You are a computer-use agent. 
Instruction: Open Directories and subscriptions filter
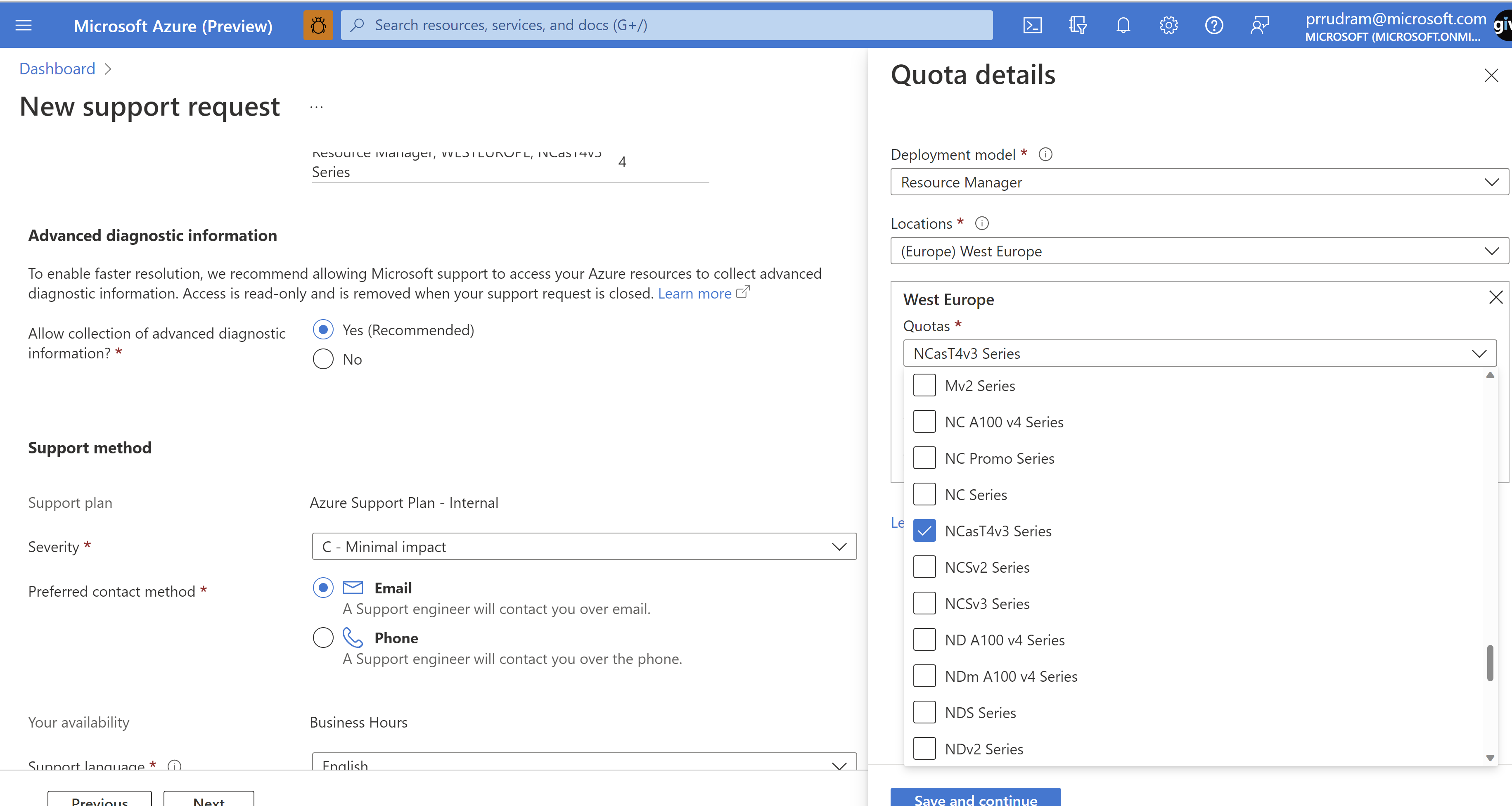coord(1078,25)
